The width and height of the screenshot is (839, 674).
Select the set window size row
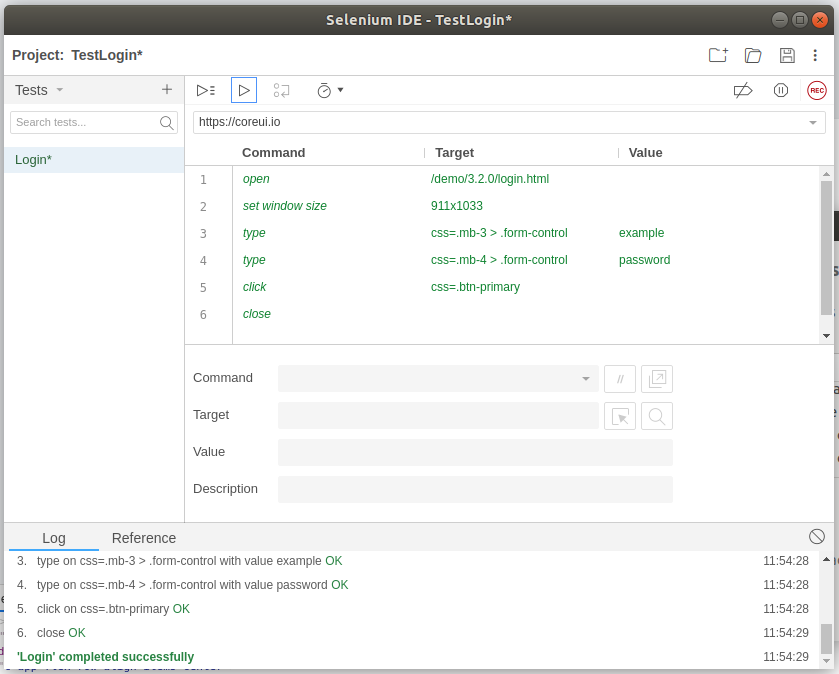pyautogui.click(x=502, y=206)
